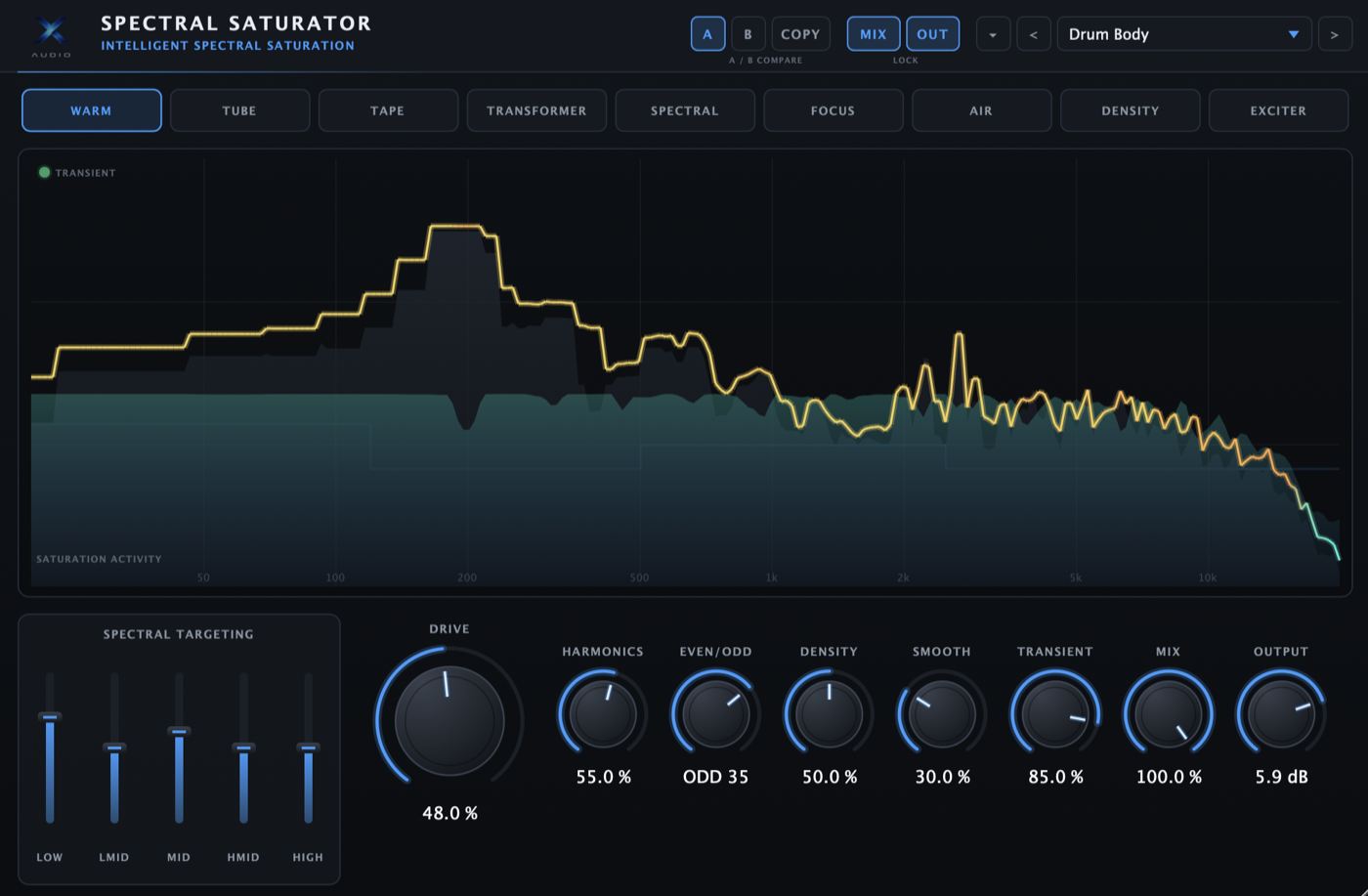Image resolution: width=1368 pixels, height=896 pixels.
Task: Click the MID band slider handle
Action: [x=179, y=731]
